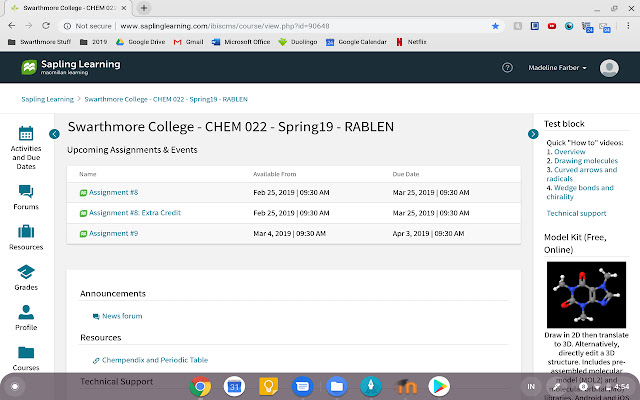Open Activities and Due Dates sidebar icon
Image resolution: width=640 pixels, height=400 pixels.
pyautogui.click(x=26, y=148)
